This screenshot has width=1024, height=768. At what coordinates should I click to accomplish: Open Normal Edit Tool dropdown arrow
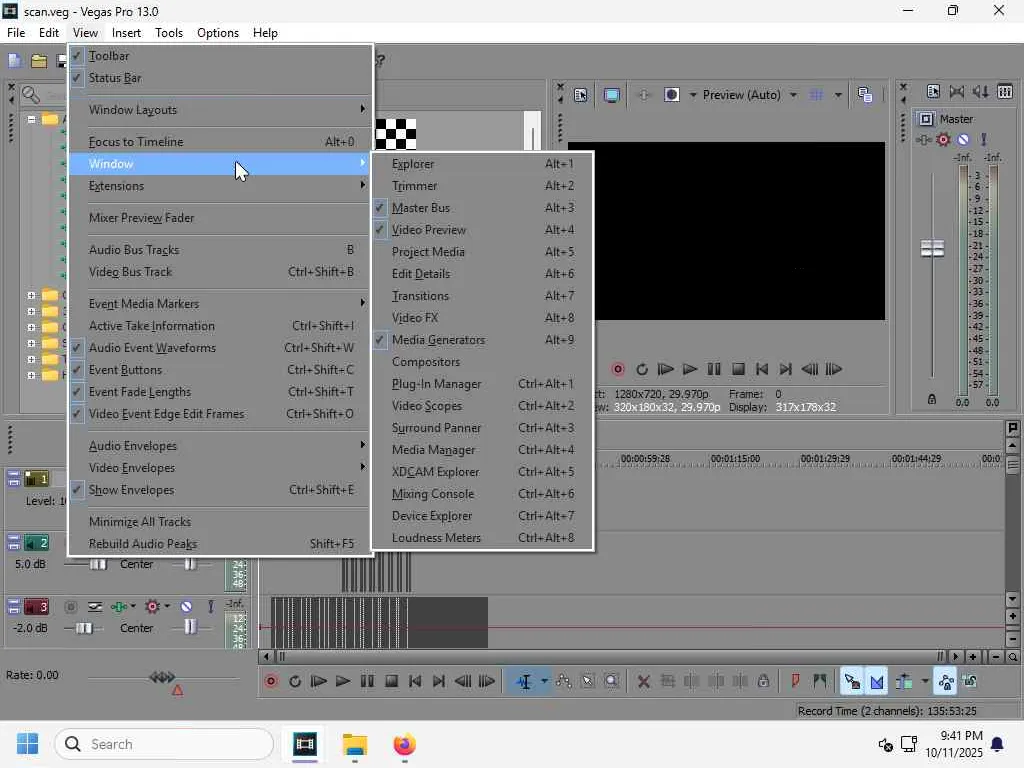pyautogui.click(x=544, y=682)
